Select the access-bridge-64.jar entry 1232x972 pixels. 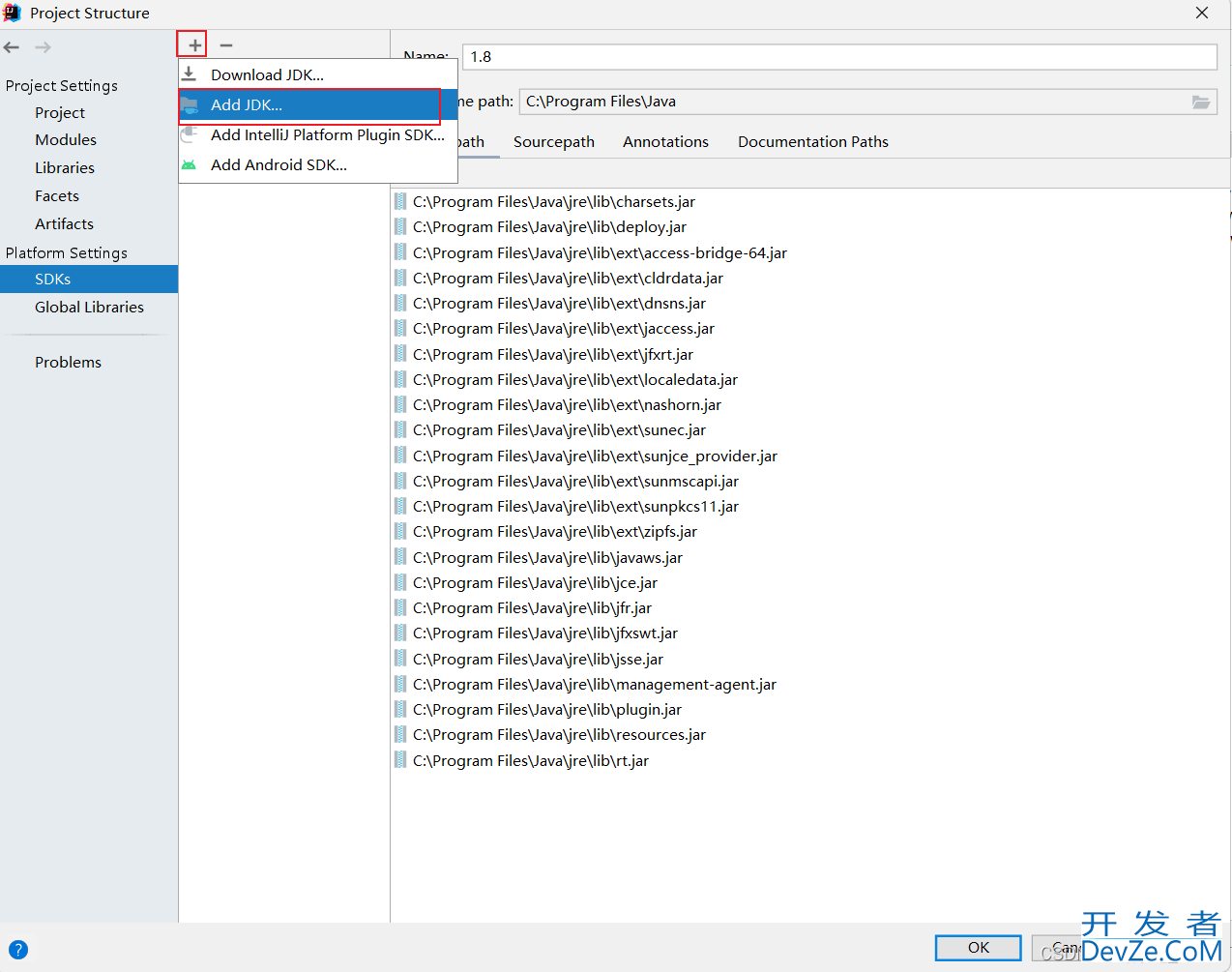click(x=600, y=252)
